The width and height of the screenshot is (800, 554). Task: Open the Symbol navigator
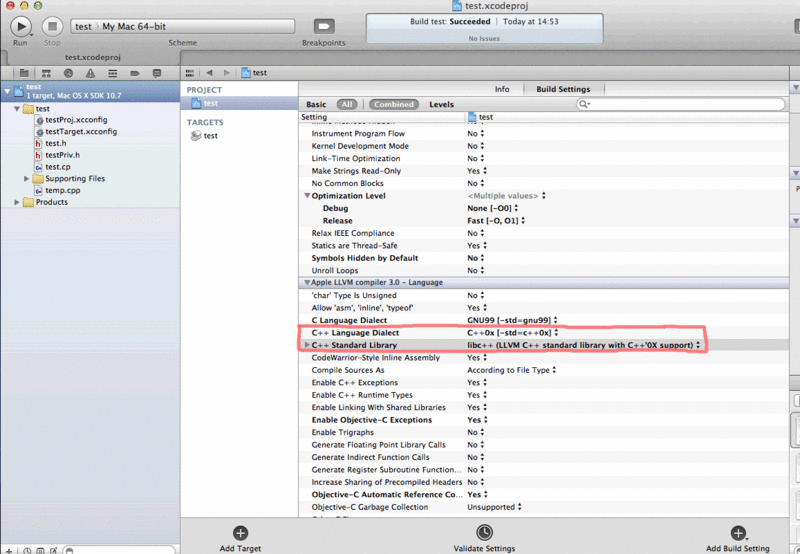coord(46,73)
